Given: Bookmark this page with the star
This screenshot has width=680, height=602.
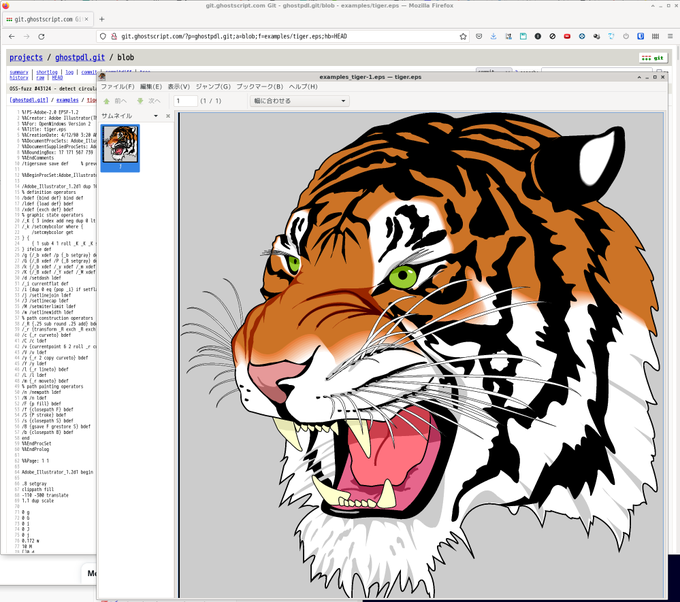Looking at the screenshot, I should (x=463, y=36).
